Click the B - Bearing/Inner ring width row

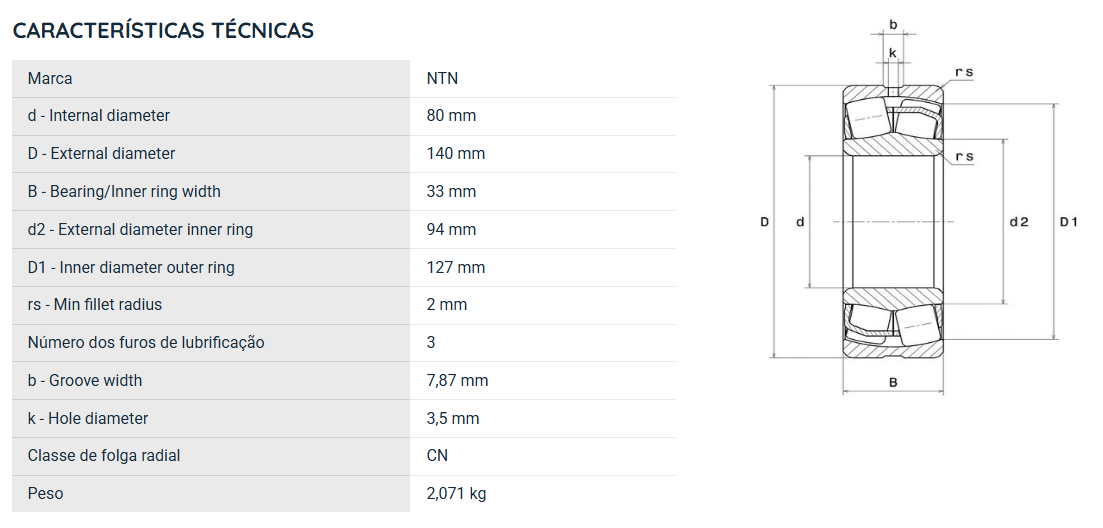(344, 191)
